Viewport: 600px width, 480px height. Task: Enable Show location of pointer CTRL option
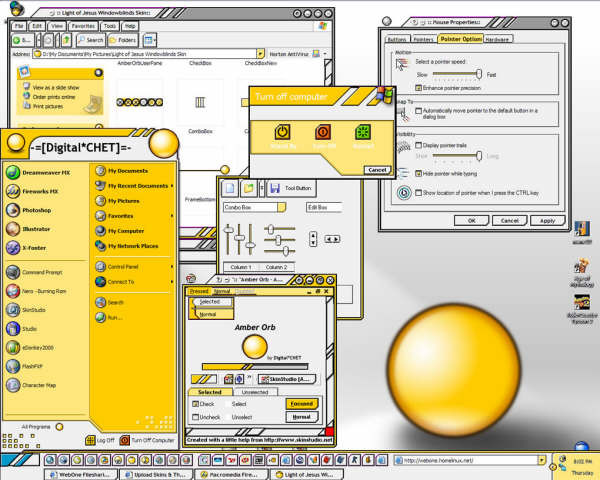point(418,193)
